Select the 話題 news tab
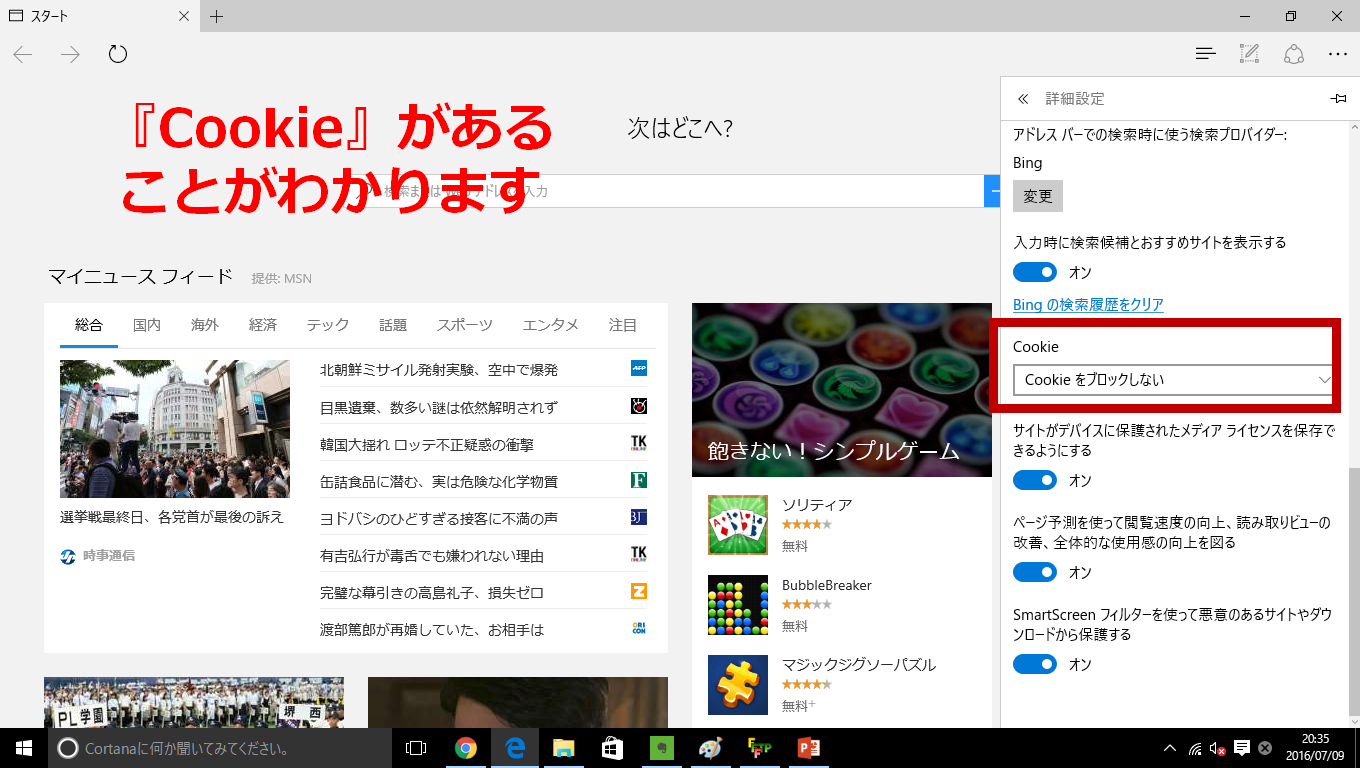1360x768 pixels. click(393, 325)
